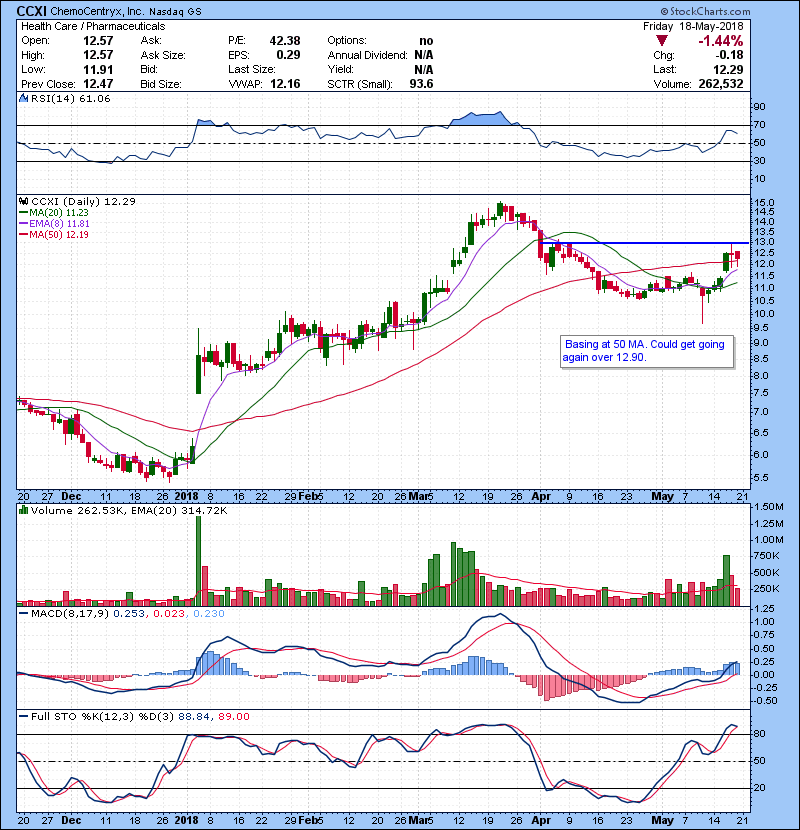Click the red down-triangle change indicator
Screen dimensions: 800x830
[x=661, y=41]
